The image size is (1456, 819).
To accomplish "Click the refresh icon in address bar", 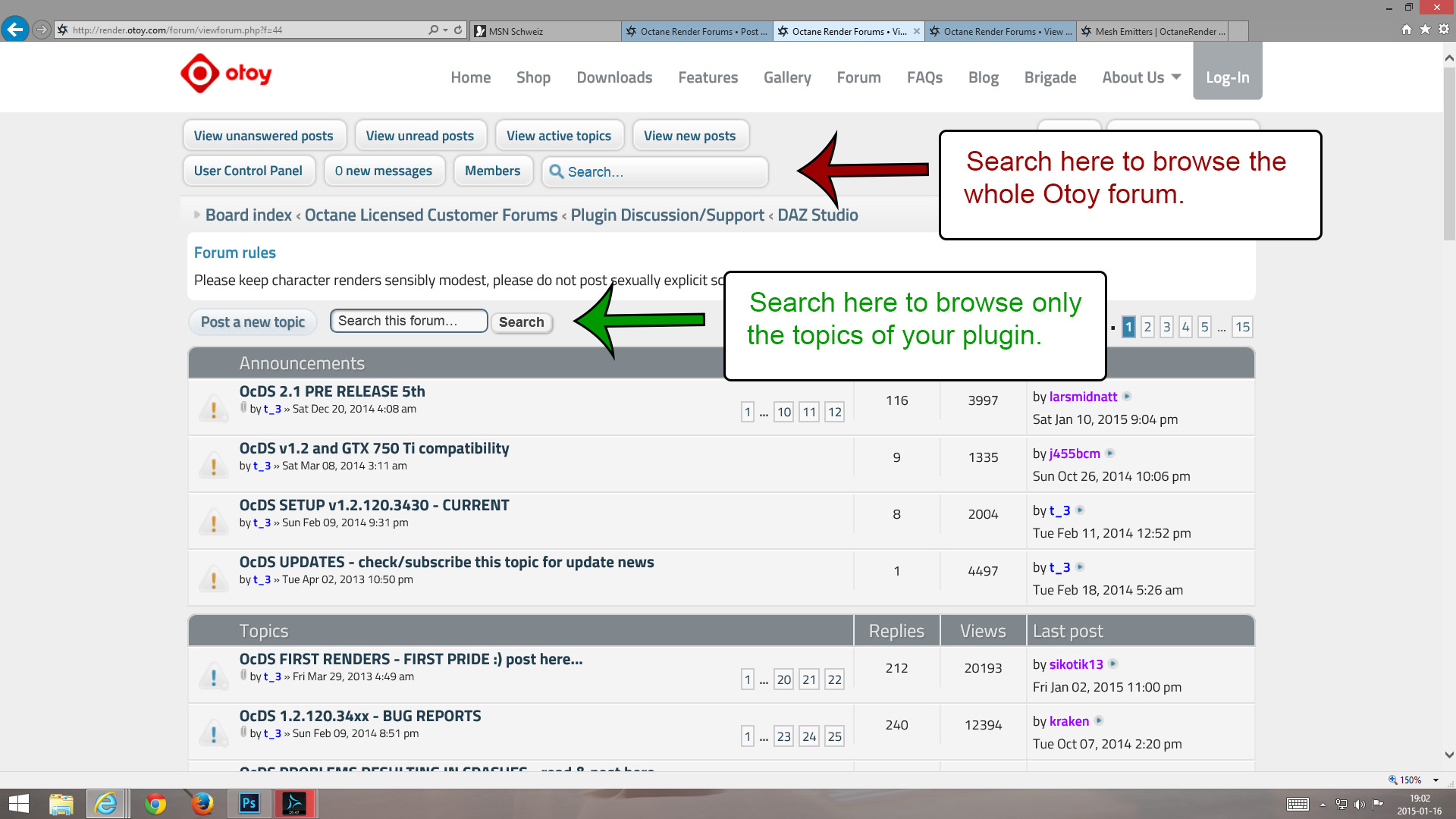I will tap(458, 30).
